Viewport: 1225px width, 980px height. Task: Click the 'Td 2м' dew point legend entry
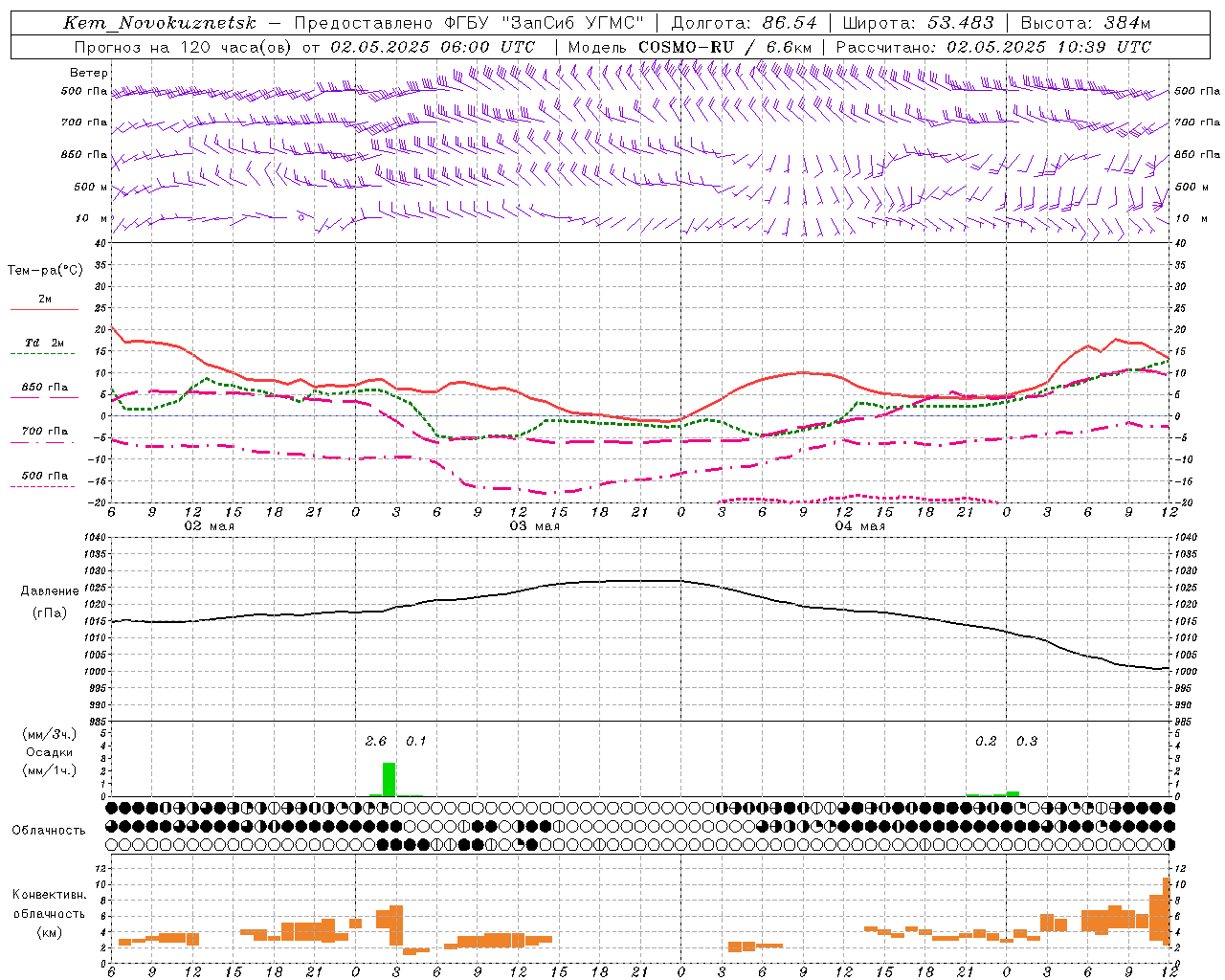44,343
